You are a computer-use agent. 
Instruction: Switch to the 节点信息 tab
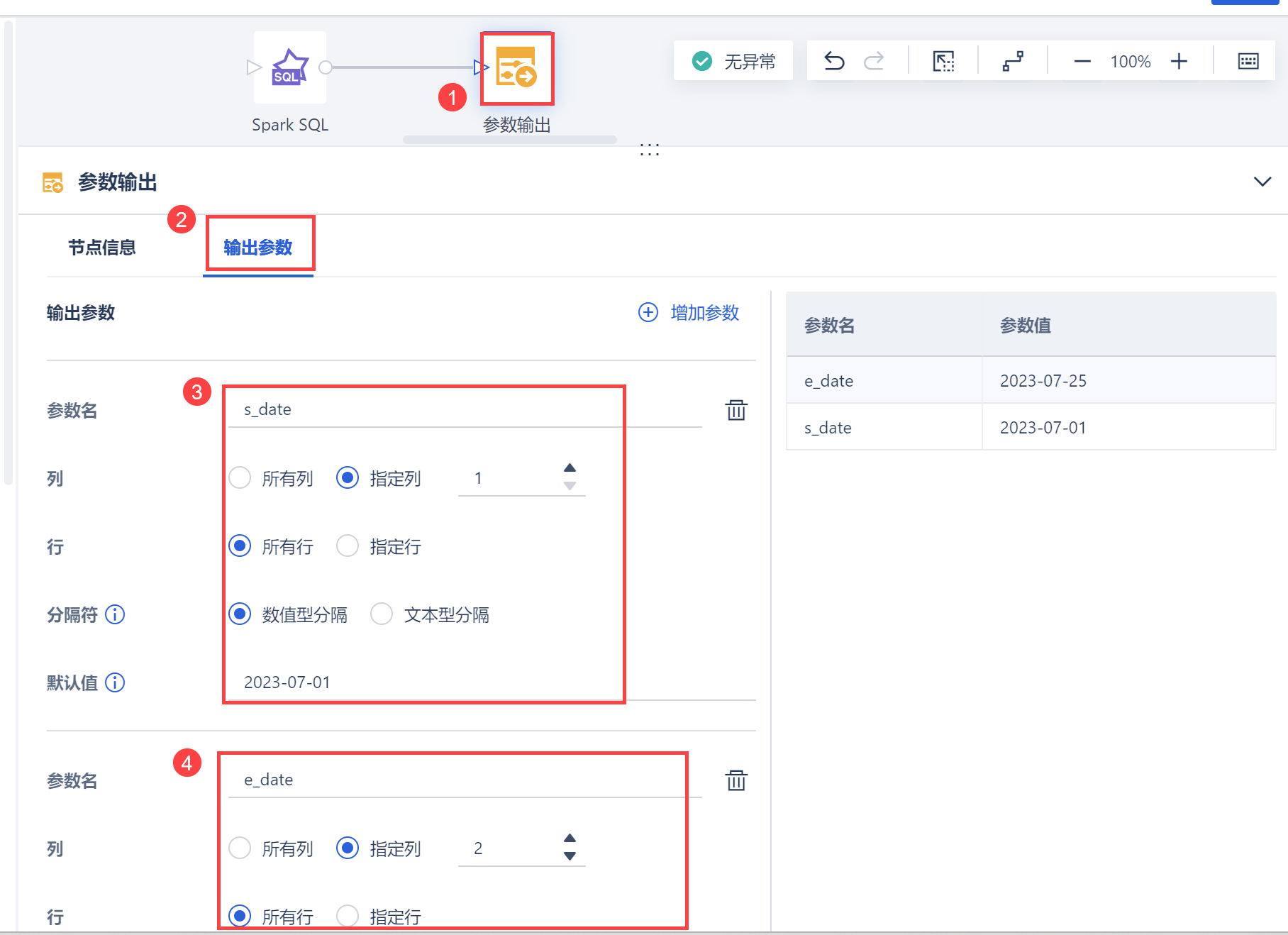click(102, 248)
